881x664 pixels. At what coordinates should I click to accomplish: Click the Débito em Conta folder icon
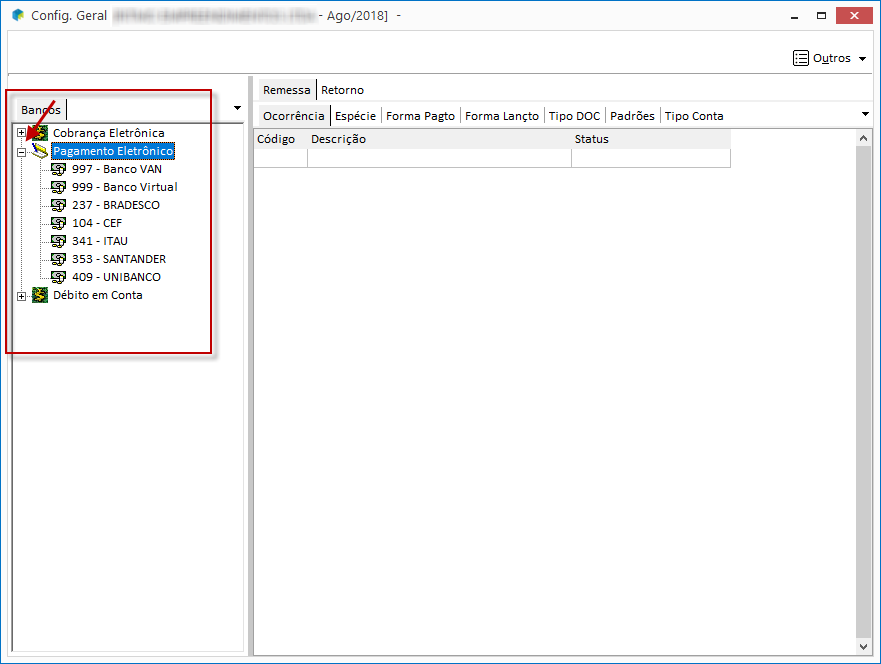coord(40,295)
